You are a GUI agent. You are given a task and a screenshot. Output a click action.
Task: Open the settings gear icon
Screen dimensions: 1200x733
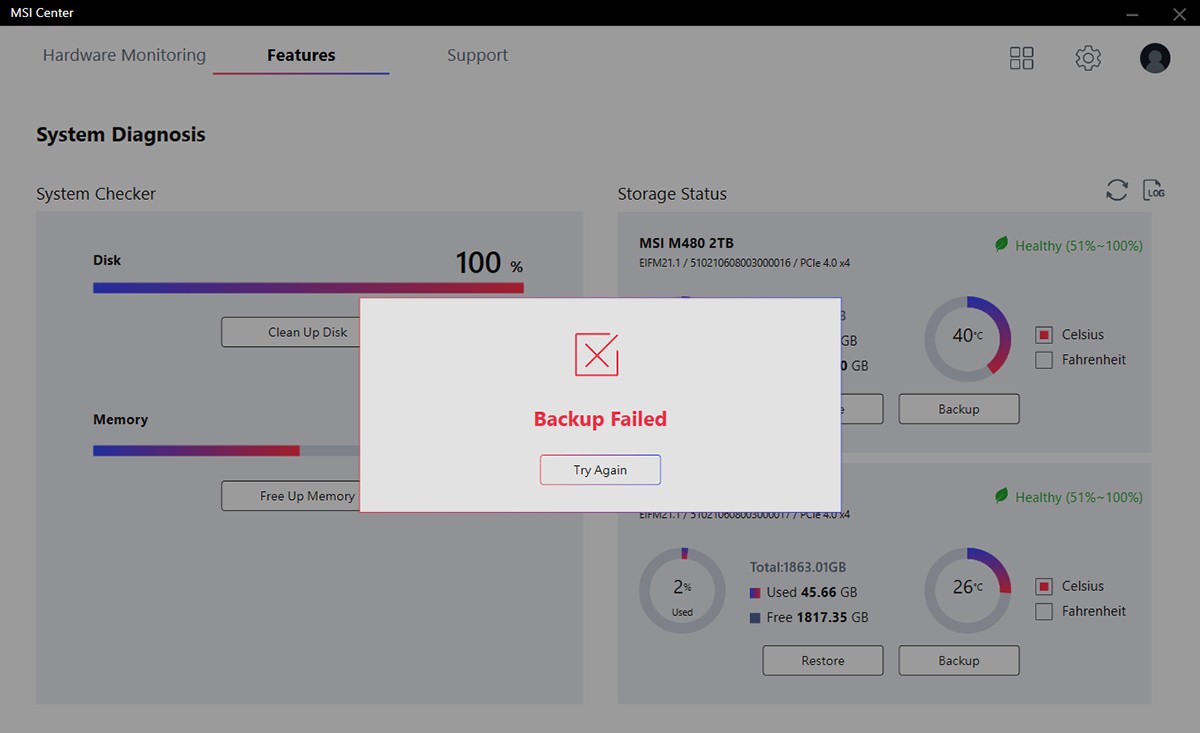[1088, 58]
